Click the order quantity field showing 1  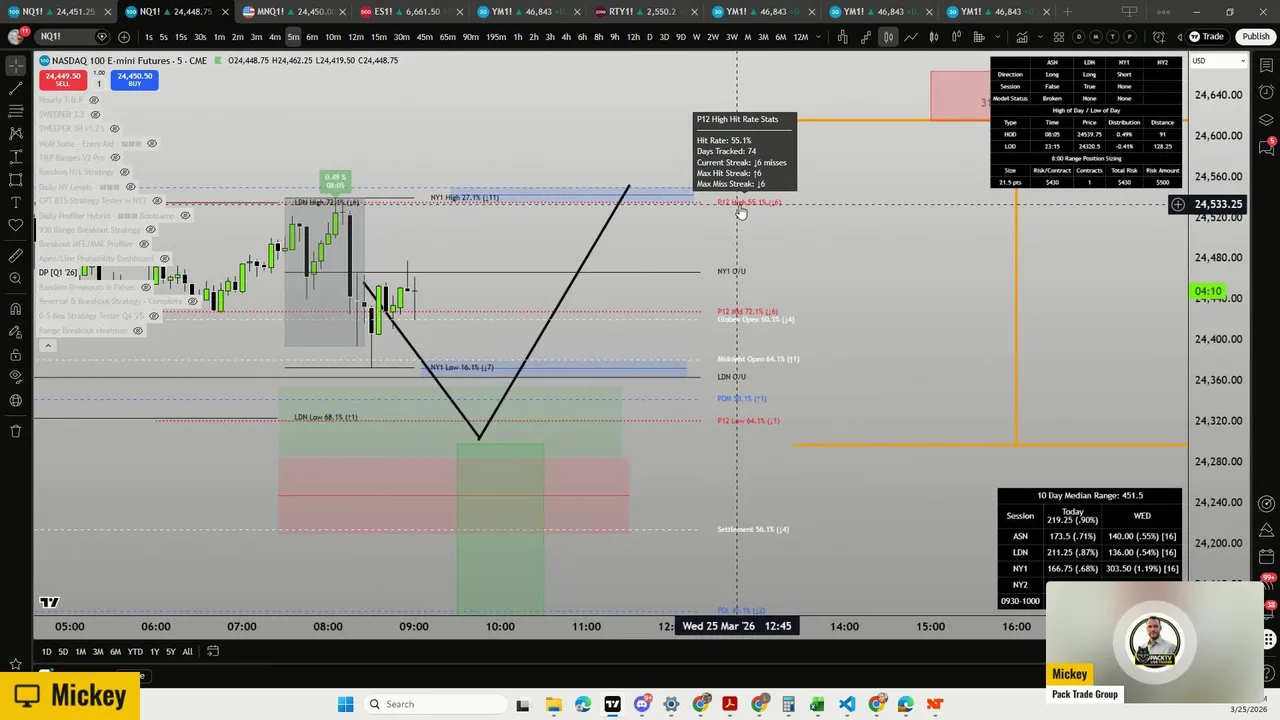pyautogui.click(x=98, y=83)
